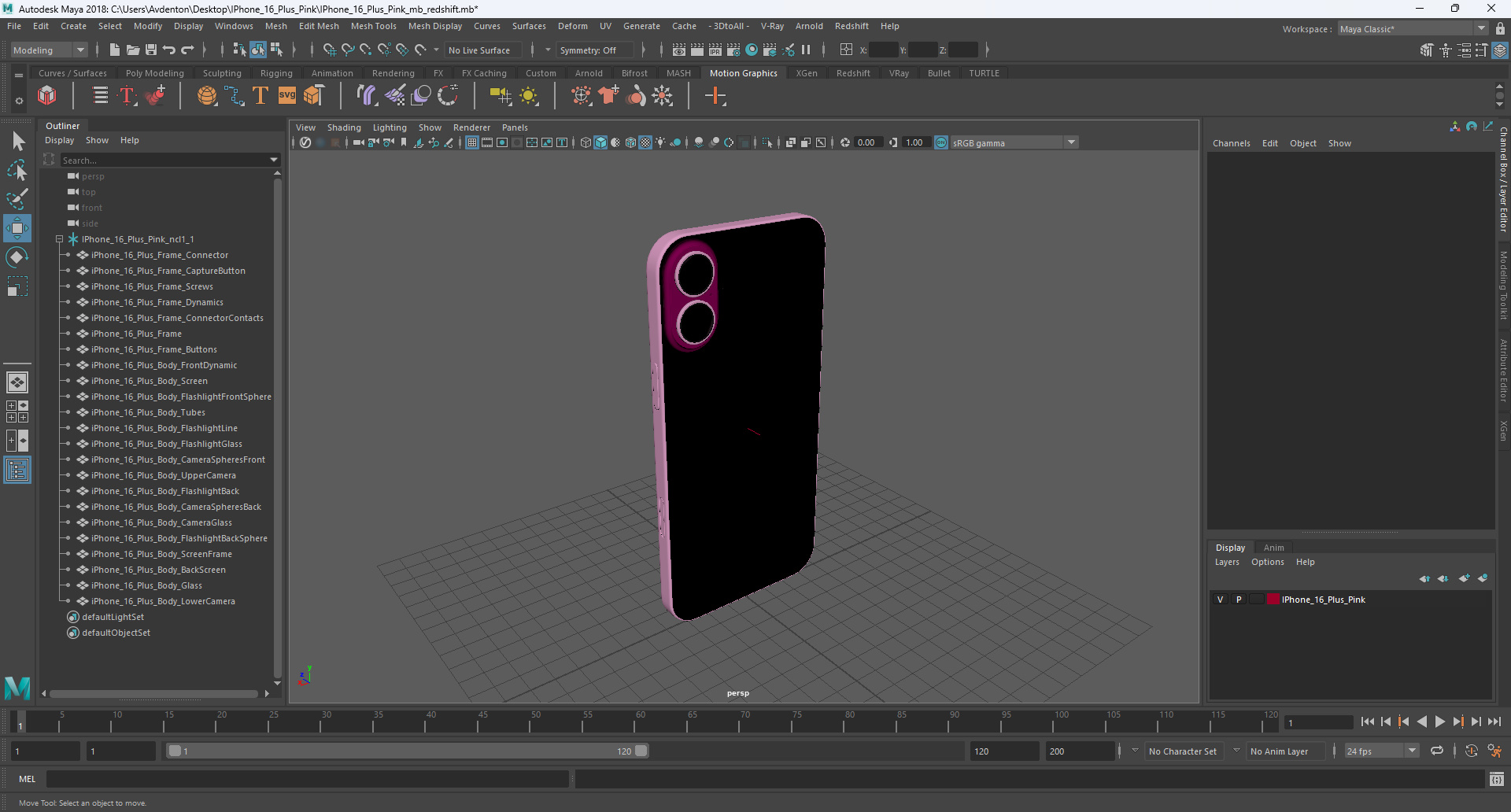This screenshot has width=1511, height=812.
Task: Open the script editor icon button
Action: pos(1497,779)
